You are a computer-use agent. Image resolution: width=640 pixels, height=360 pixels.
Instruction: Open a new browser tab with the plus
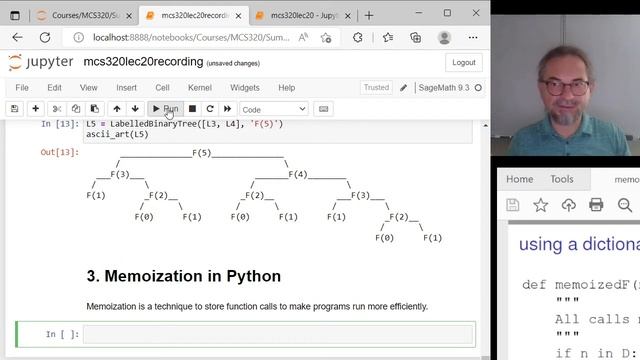tap(369, 16)
